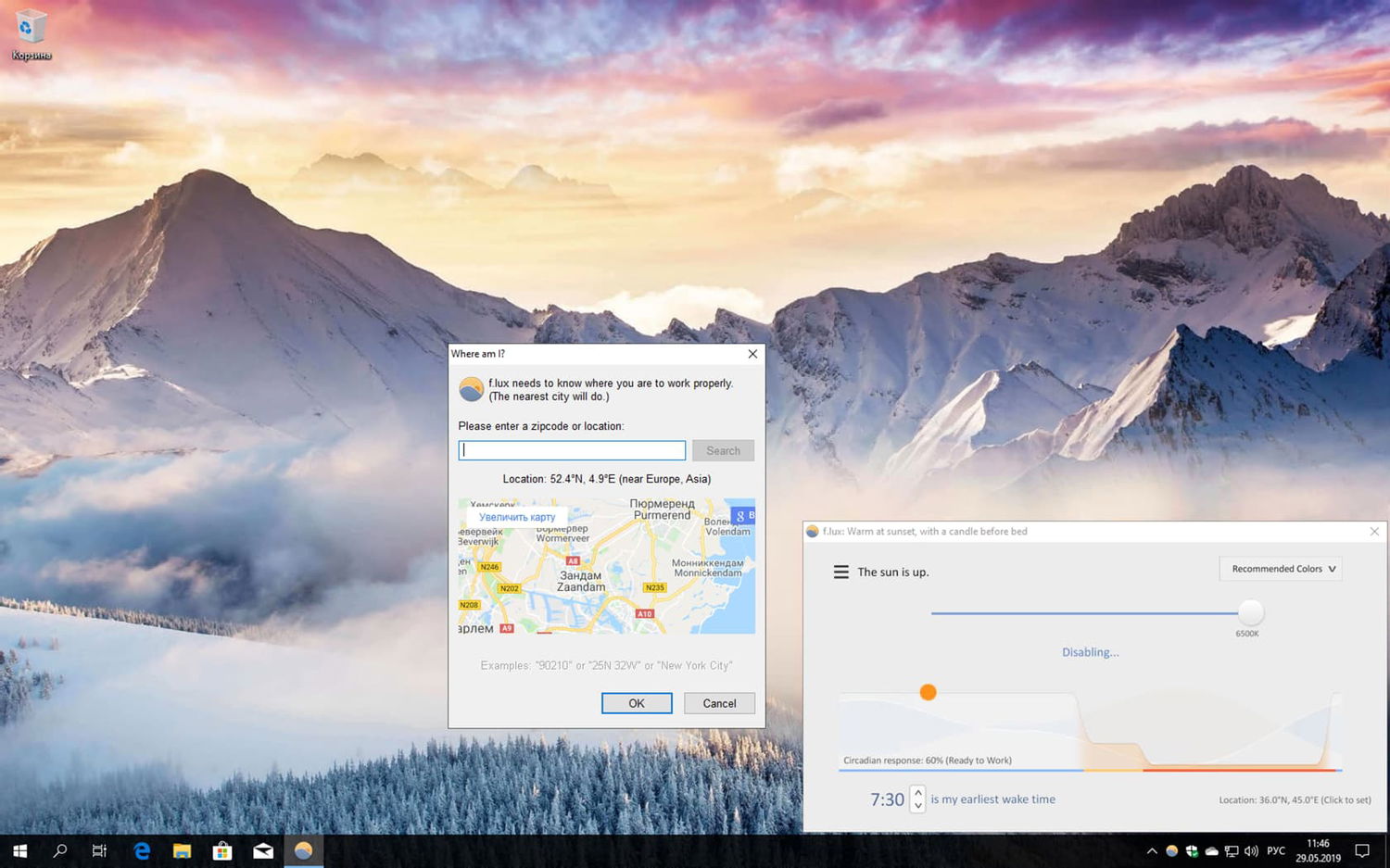Click the zipcode or location input field
The image size is (1390, 868).
[x=571, y=450]
